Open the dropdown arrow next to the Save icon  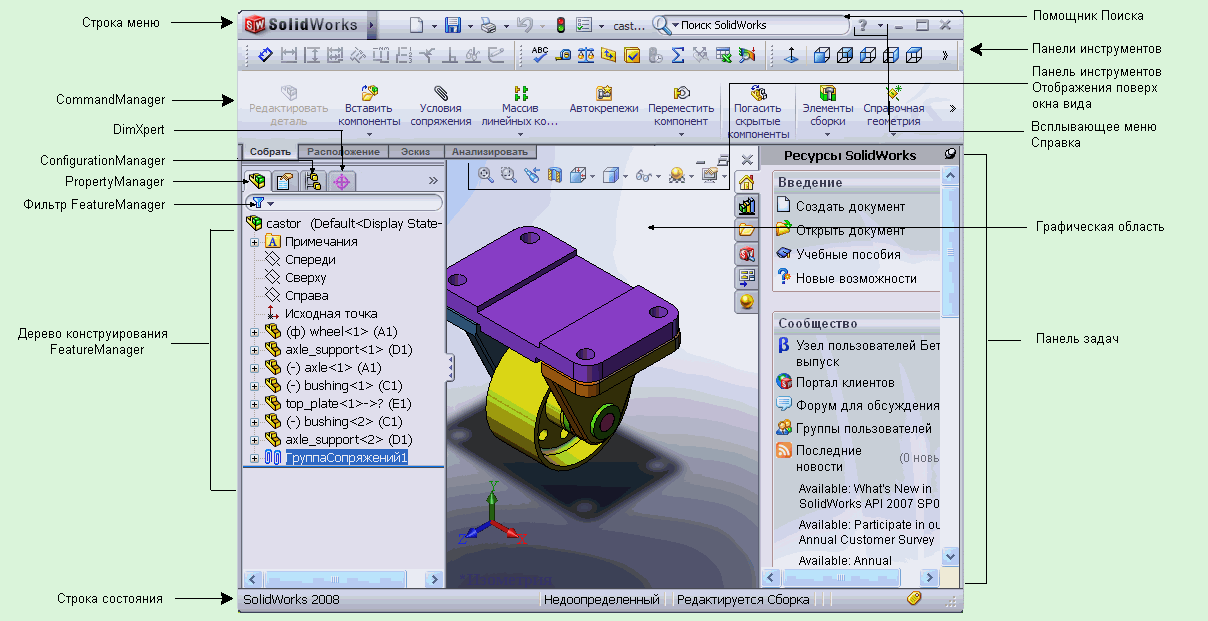point(468,26)
